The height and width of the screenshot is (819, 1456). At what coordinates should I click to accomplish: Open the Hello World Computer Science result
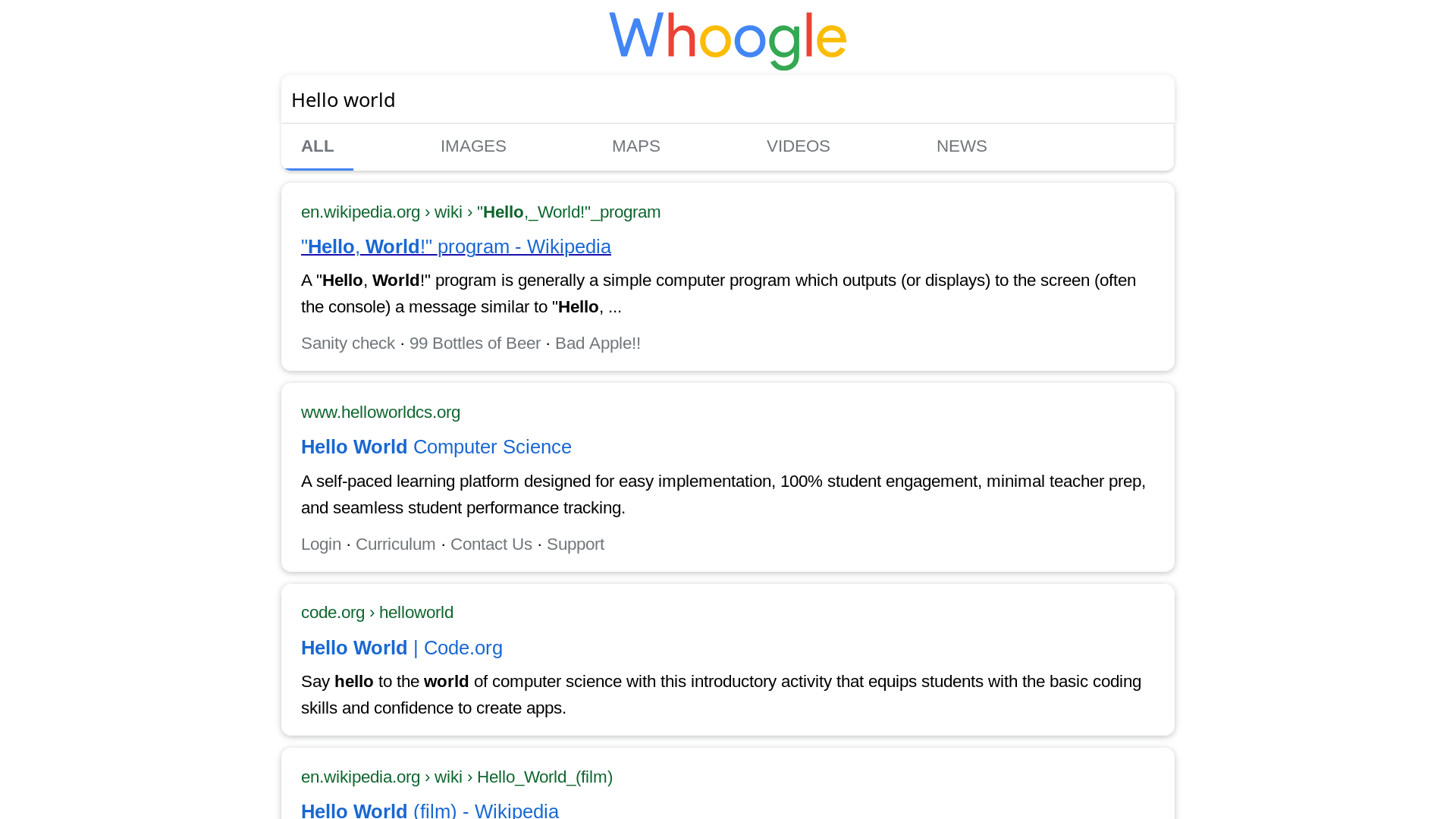point(436,447)
